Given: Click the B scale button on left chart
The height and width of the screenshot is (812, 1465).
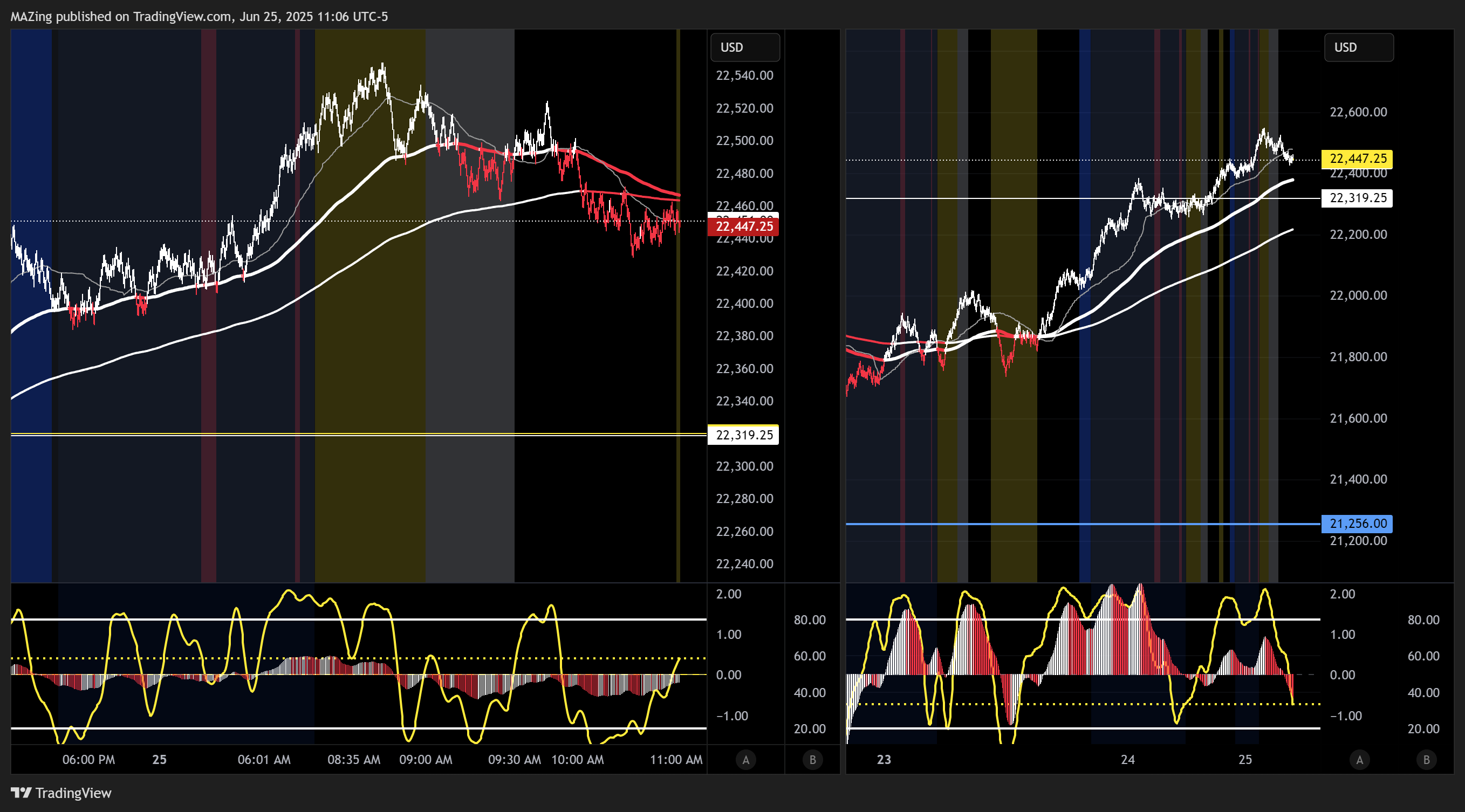Looking at the screenshot, I should tap(813, 760).
